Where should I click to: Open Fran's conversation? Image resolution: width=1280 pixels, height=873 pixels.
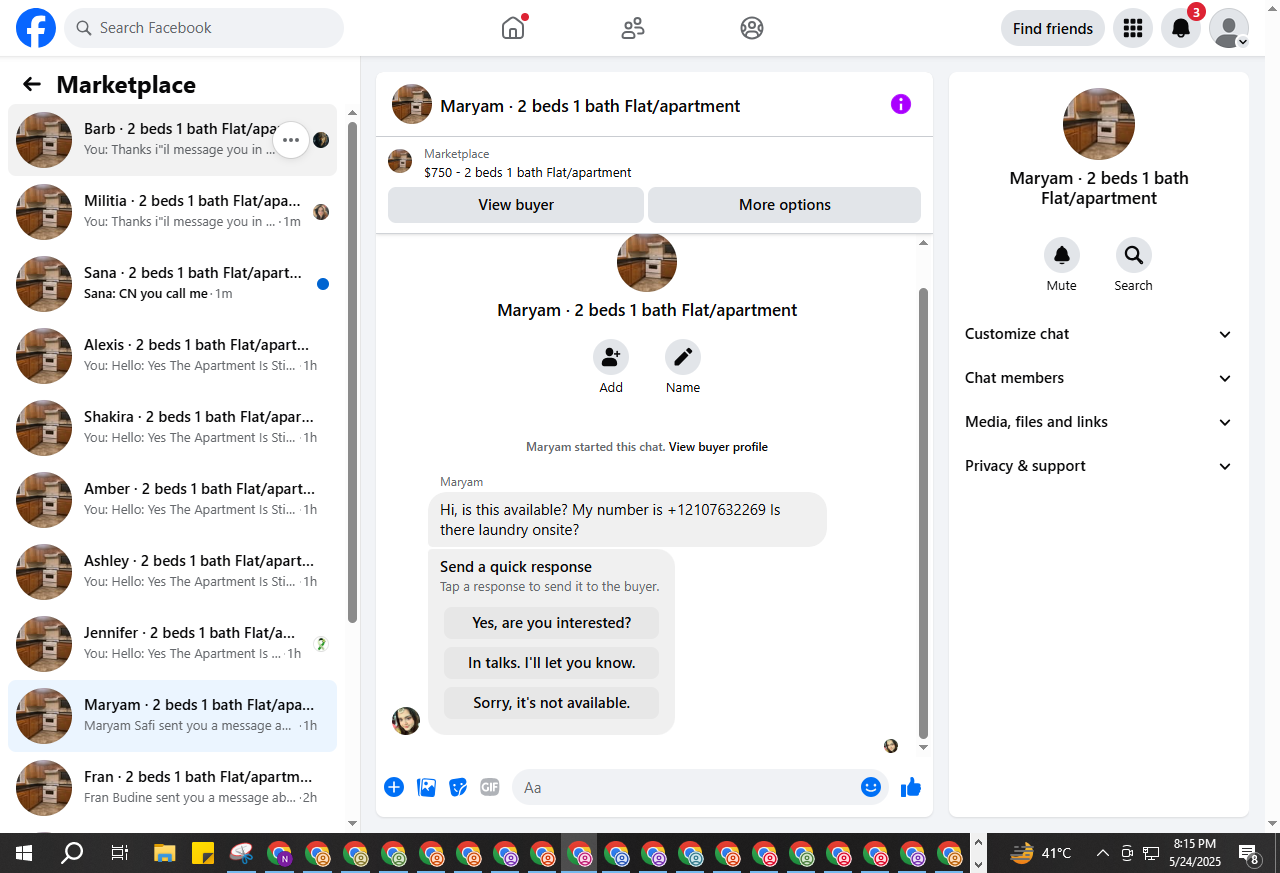click(172, 788)
